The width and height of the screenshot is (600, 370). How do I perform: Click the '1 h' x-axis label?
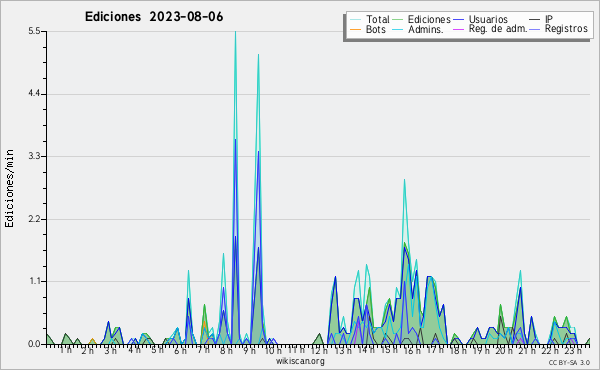click(65, 350)
